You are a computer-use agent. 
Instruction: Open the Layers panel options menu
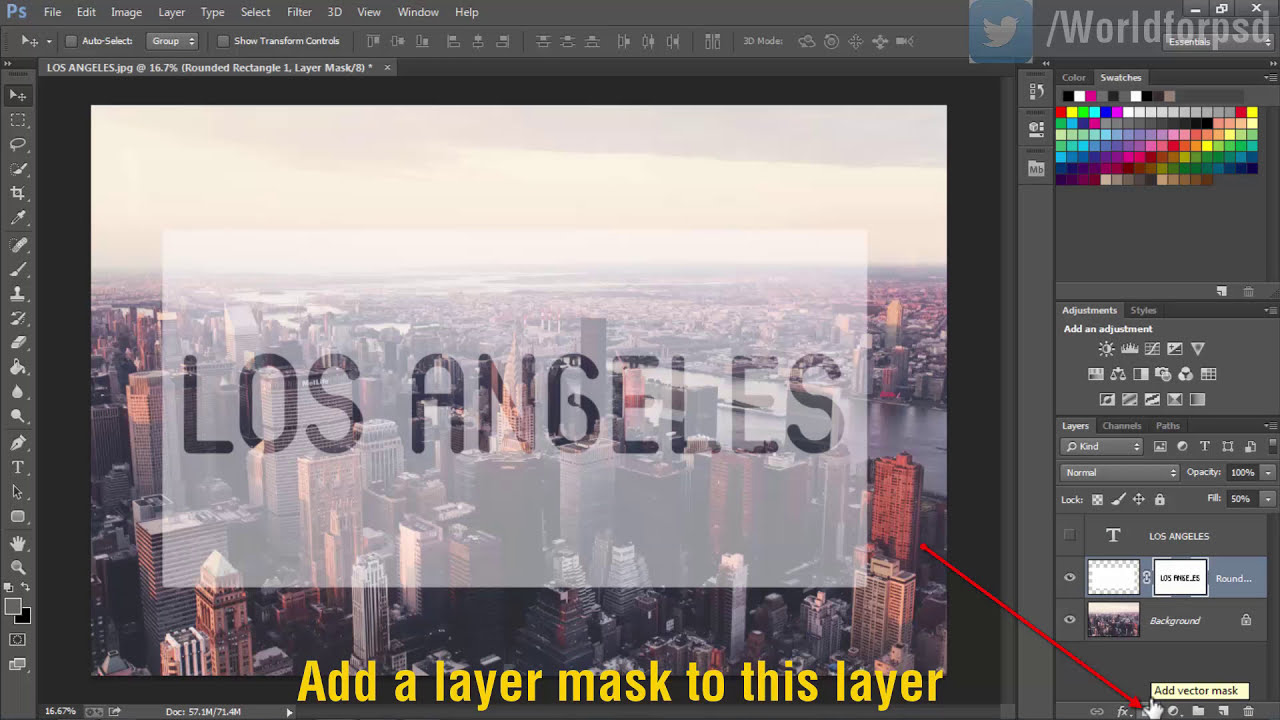(1271, 426)
